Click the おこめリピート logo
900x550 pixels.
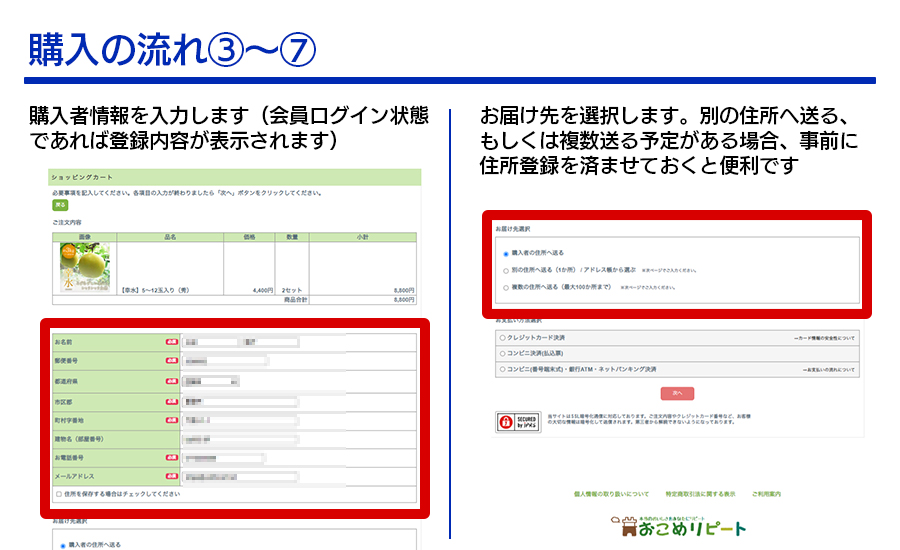(x=678, y=526)
